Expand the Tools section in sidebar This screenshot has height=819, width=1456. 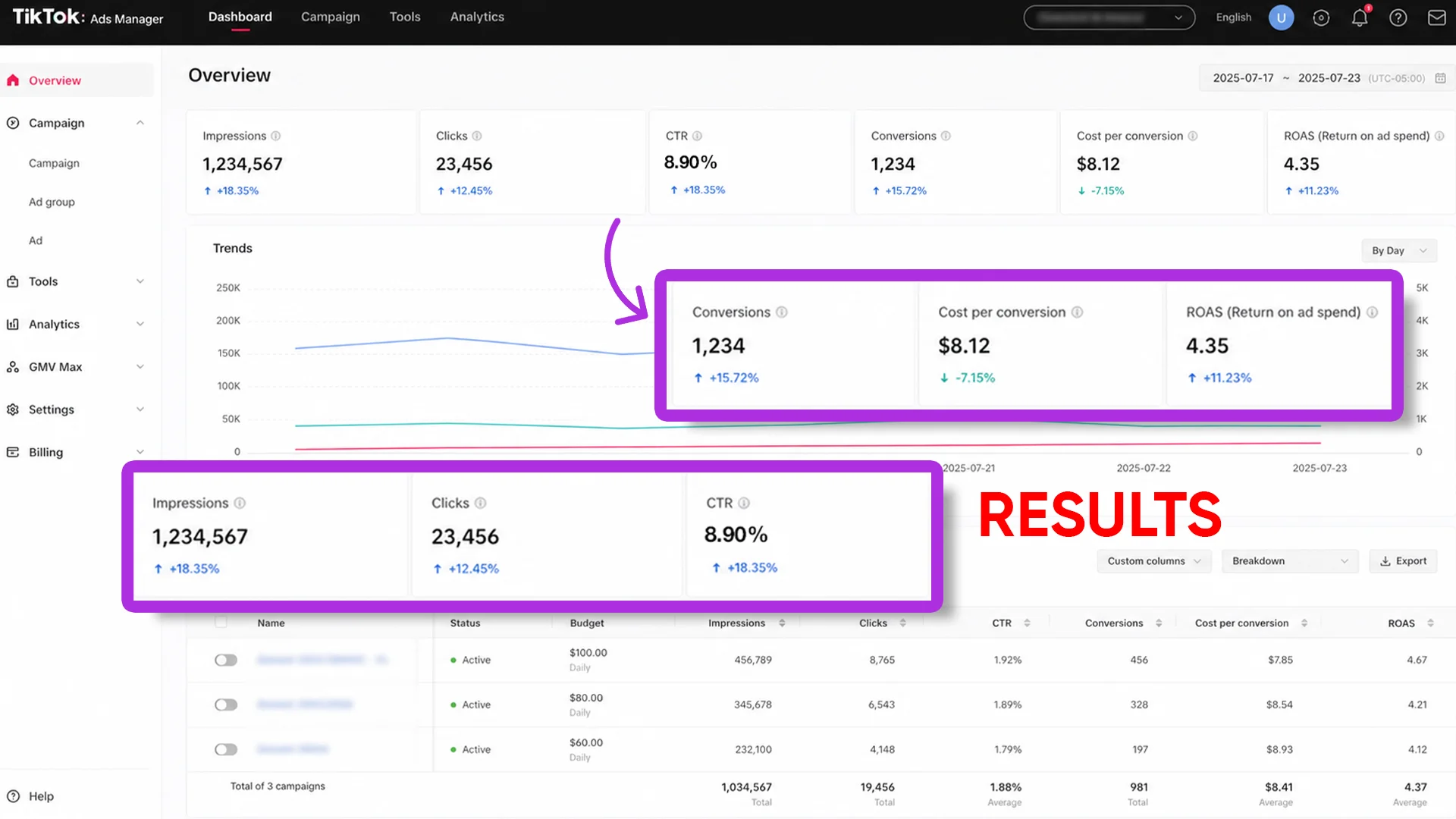[140, 281]
